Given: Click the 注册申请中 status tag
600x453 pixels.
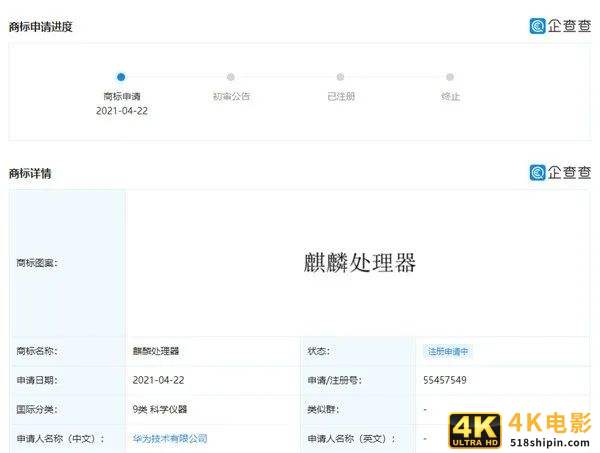Looking at the screenshot, I should (448, 351).
